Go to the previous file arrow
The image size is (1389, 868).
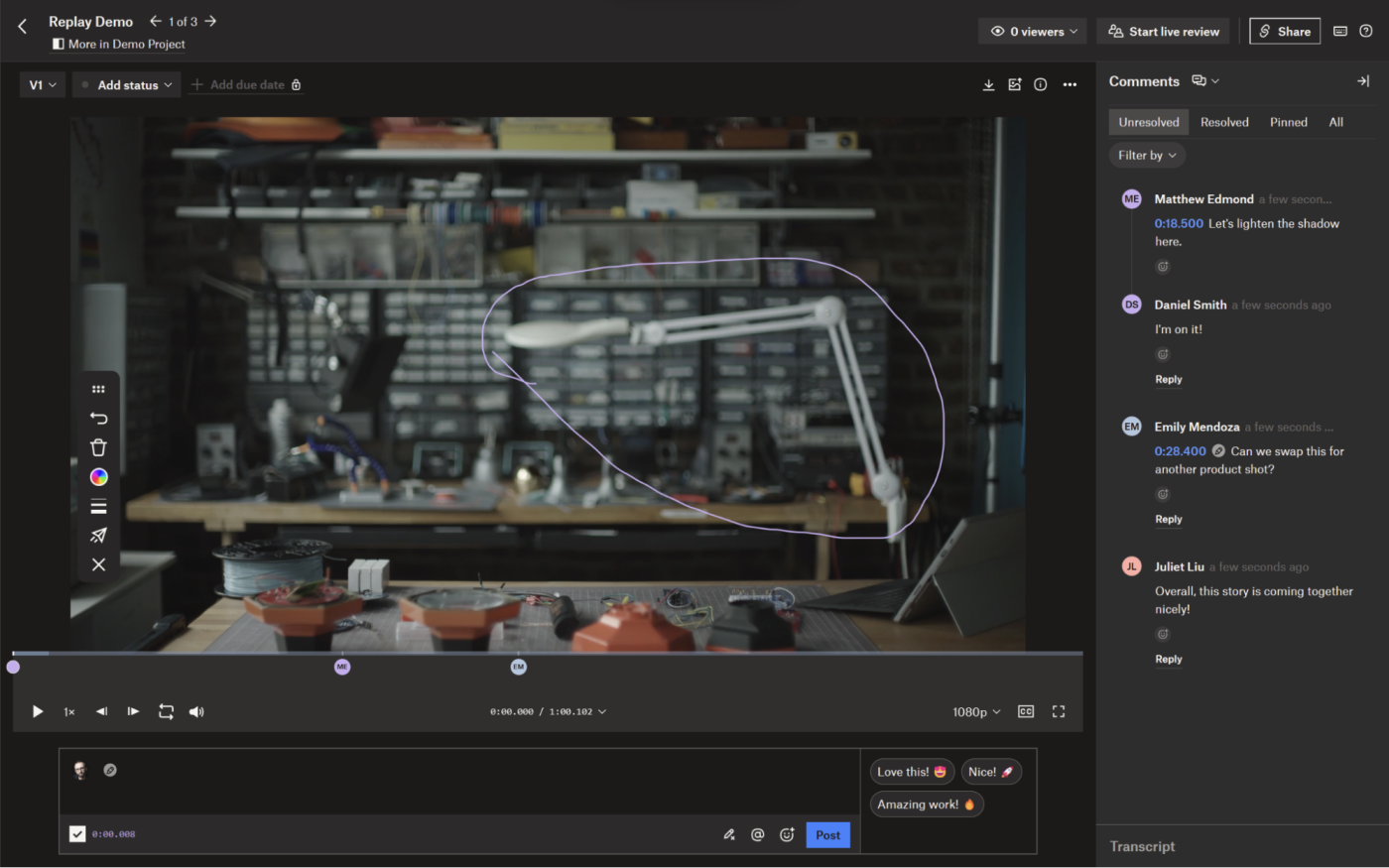click(x=156, y=21)
